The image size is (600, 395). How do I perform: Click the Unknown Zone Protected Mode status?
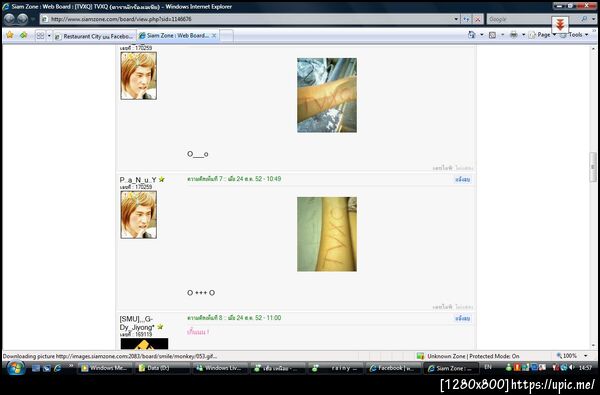pos(468,356)
